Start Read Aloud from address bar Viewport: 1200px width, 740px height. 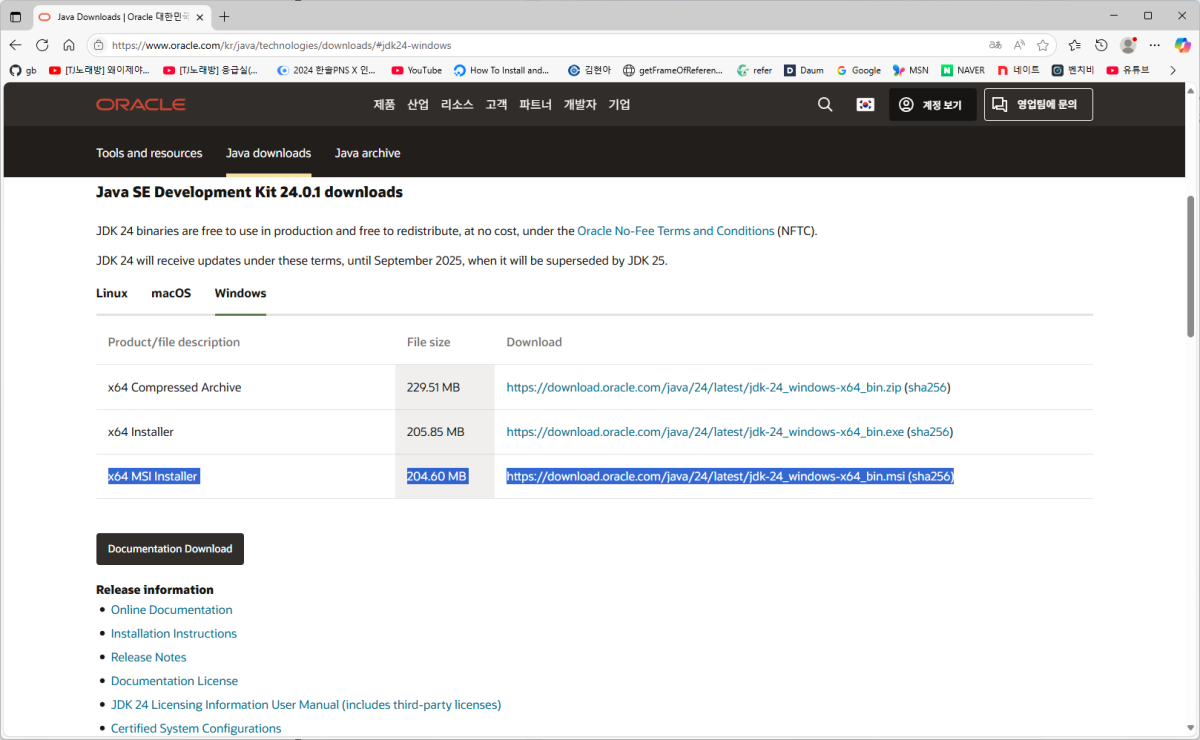(x=1019, y=45)
